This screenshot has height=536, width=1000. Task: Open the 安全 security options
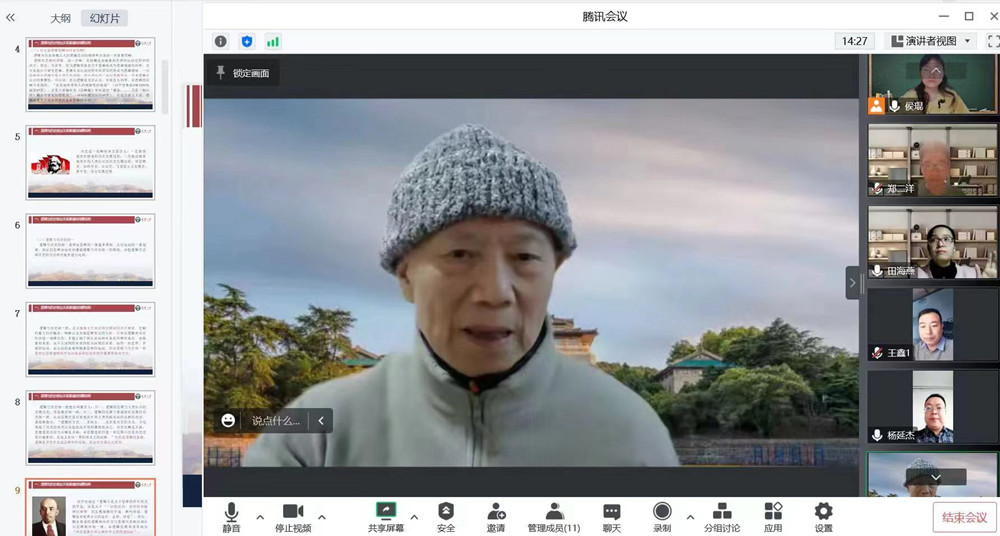click(x=446, y=516)
